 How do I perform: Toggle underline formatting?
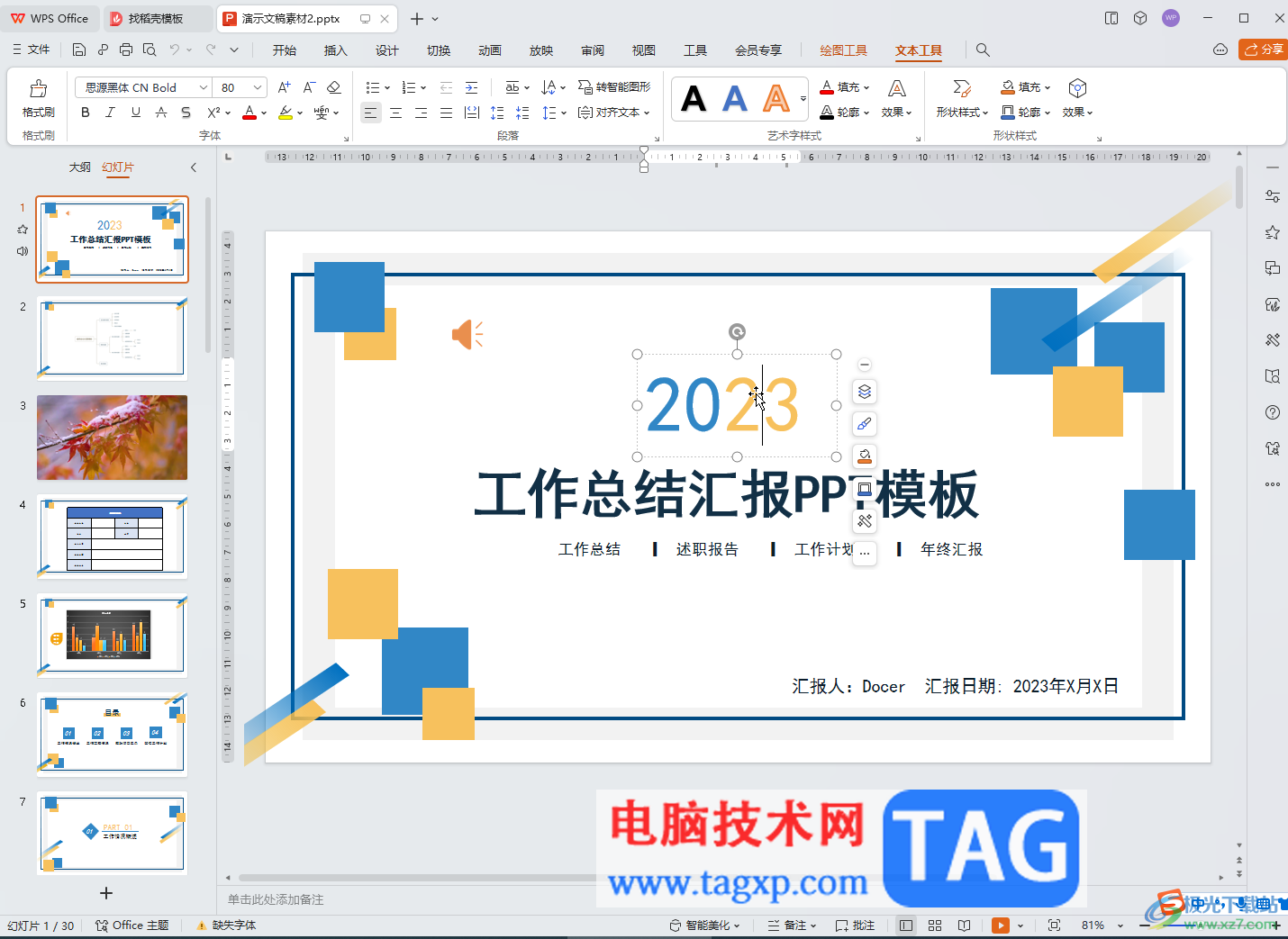135,113
